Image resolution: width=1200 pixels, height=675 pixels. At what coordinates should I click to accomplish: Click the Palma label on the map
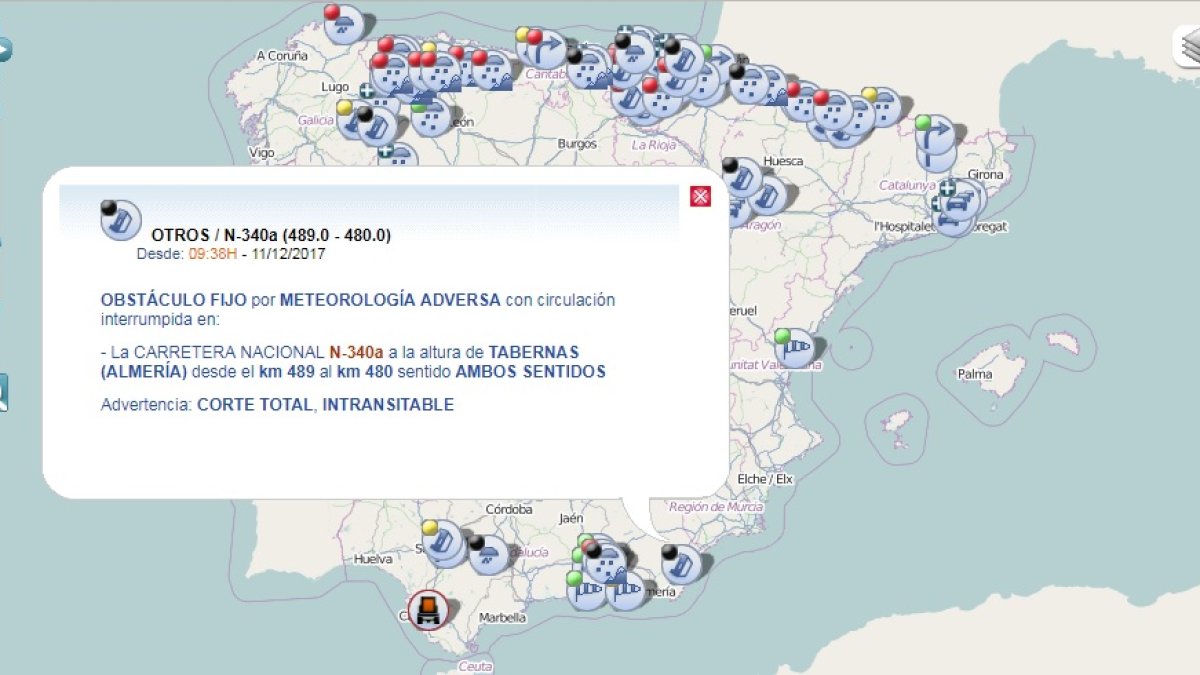pos(974,374)
